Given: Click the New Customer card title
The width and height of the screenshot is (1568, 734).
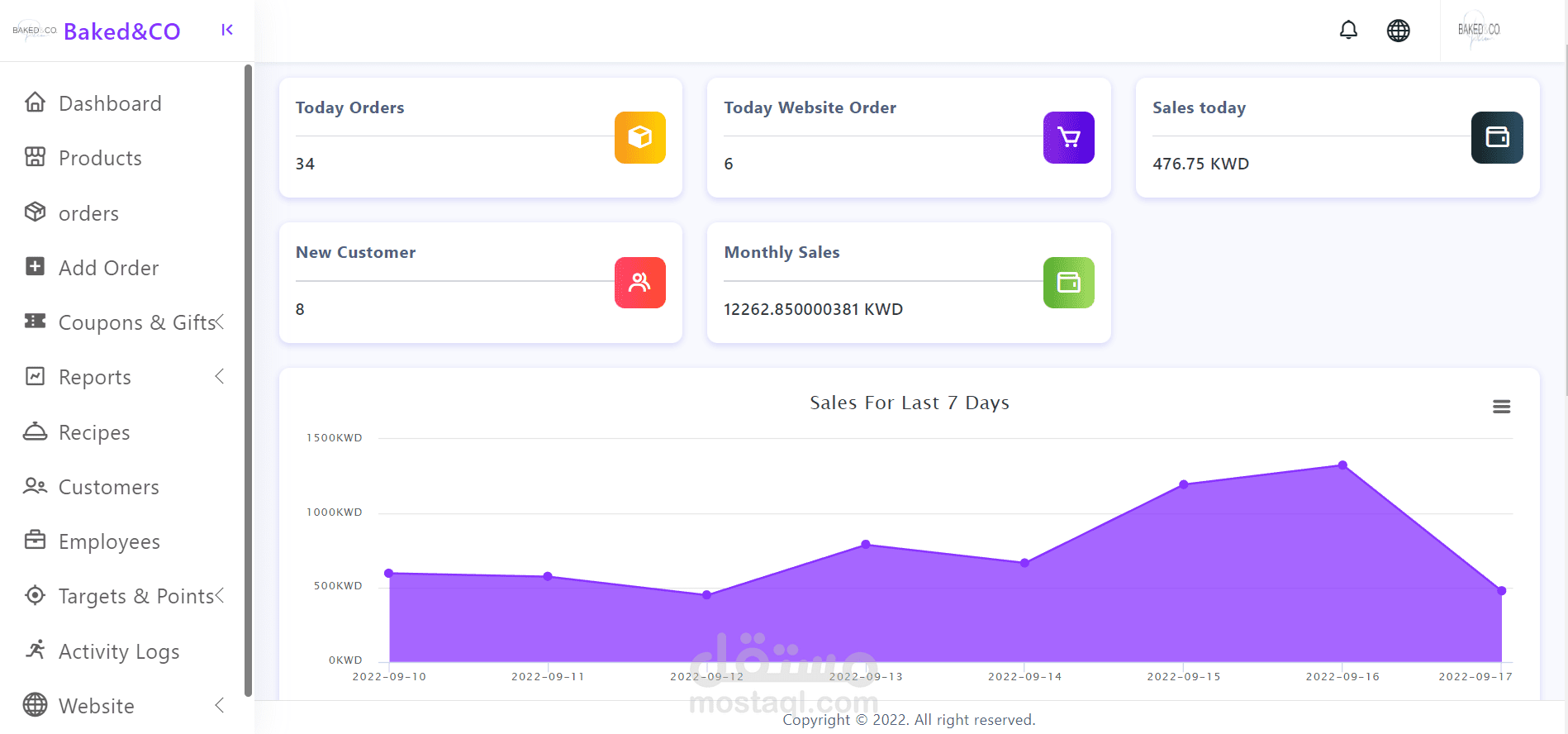Looking at the screenshot, I should tap(355, 252).
